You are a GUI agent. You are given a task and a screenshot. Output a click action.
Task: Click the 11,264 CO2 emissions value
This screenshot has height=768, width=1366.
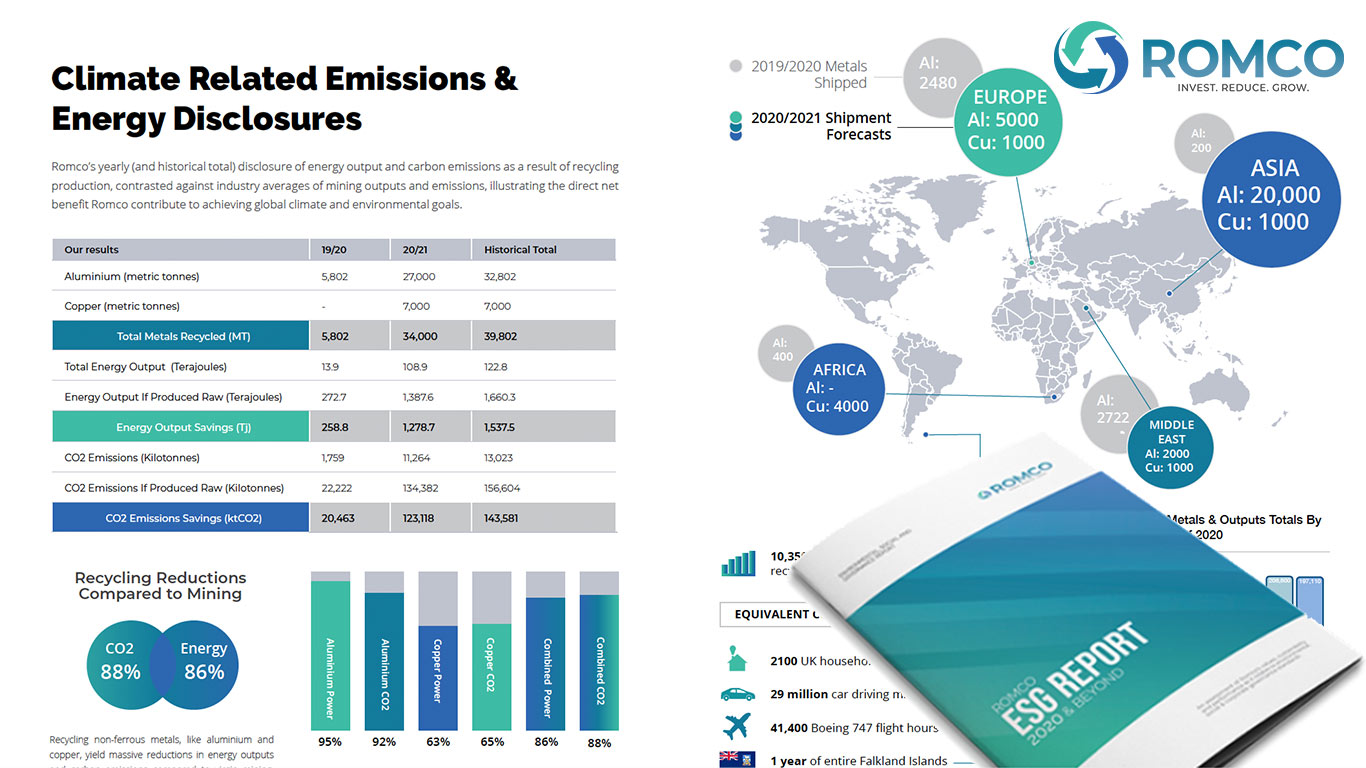tap(418, 458)
